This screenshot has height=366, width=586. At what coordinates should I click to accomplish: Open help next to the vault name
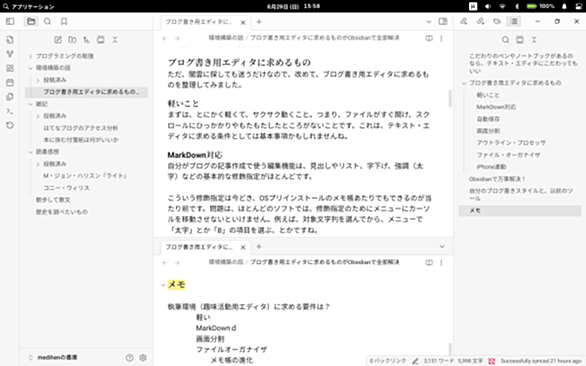pos(129,358)
